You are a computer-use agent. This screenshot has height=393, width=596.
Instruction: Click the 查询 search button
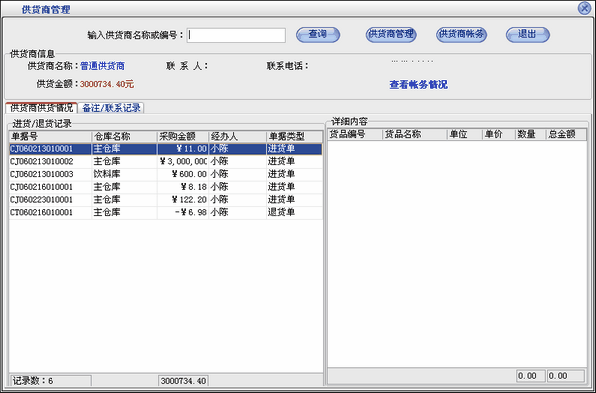318,35
